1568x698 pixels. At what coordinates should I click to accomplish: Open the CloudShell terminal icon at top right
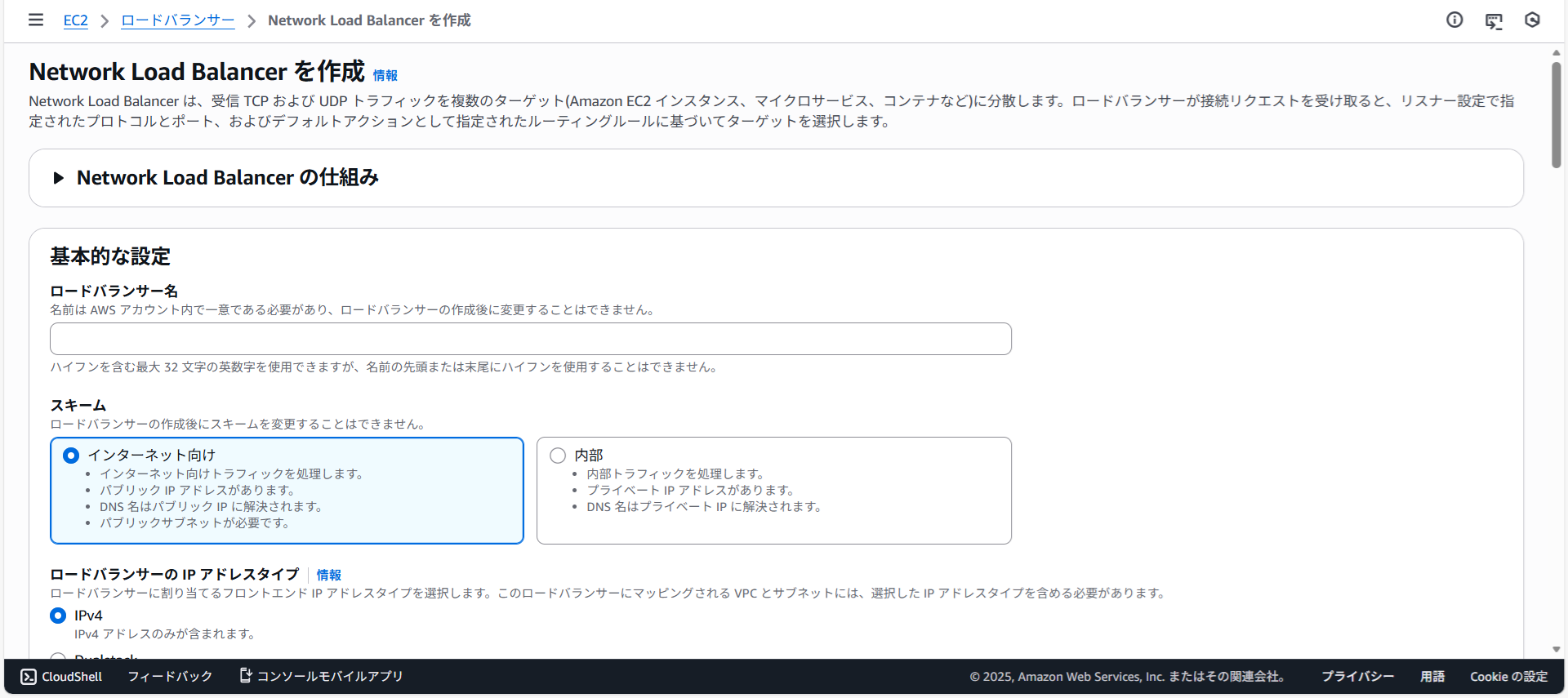(1494, 20)
